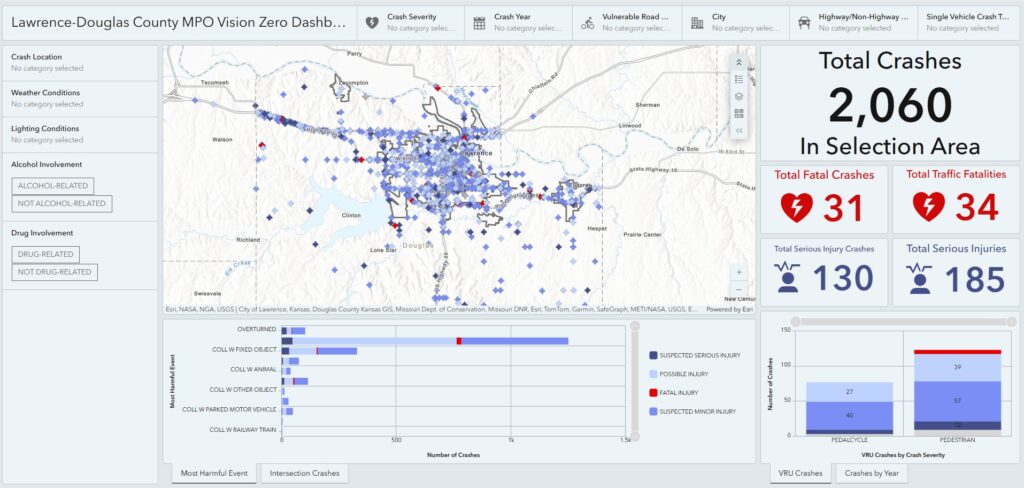Open the Weather Conditions dropdown
The height and width of the screenshot is (488, 1024).
coord(79,98)
